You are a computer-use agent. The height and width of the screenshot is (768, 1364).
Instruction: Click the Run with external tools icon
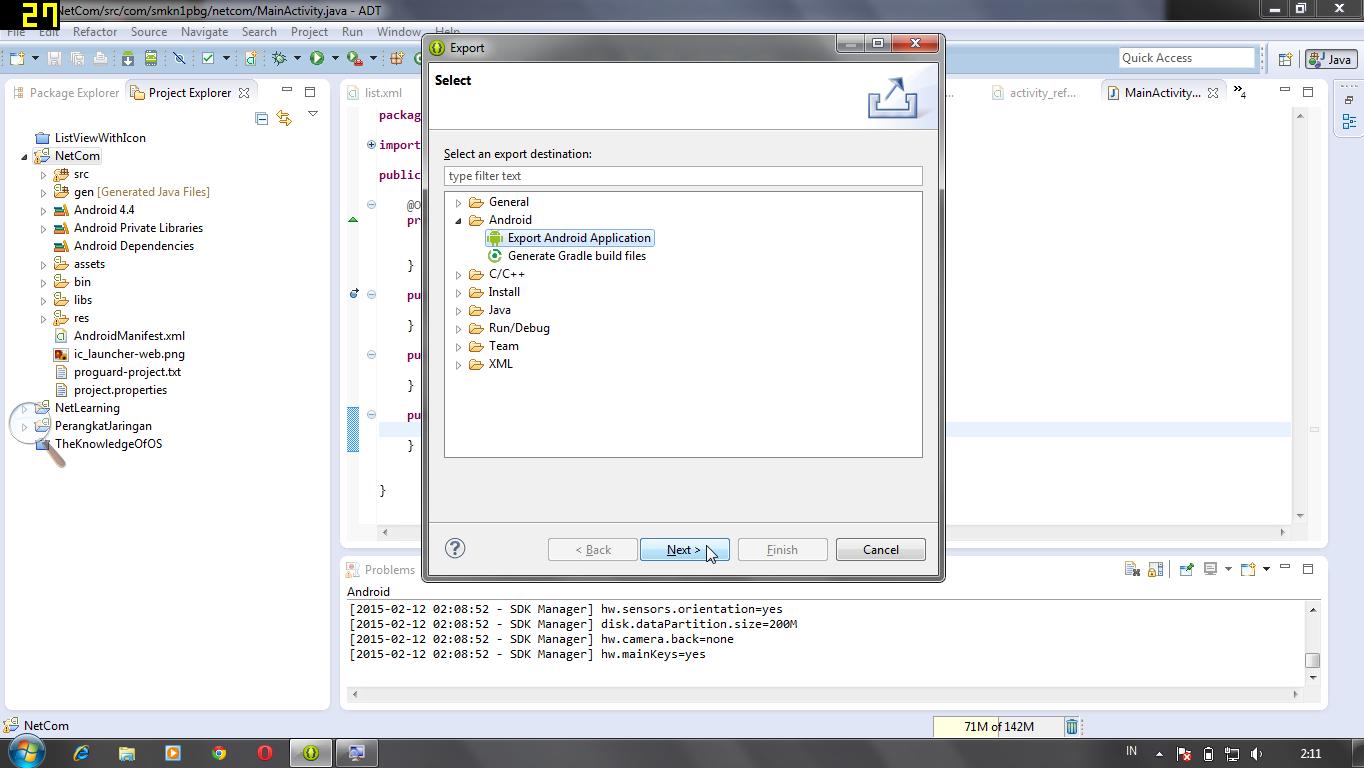click(354, 58)
